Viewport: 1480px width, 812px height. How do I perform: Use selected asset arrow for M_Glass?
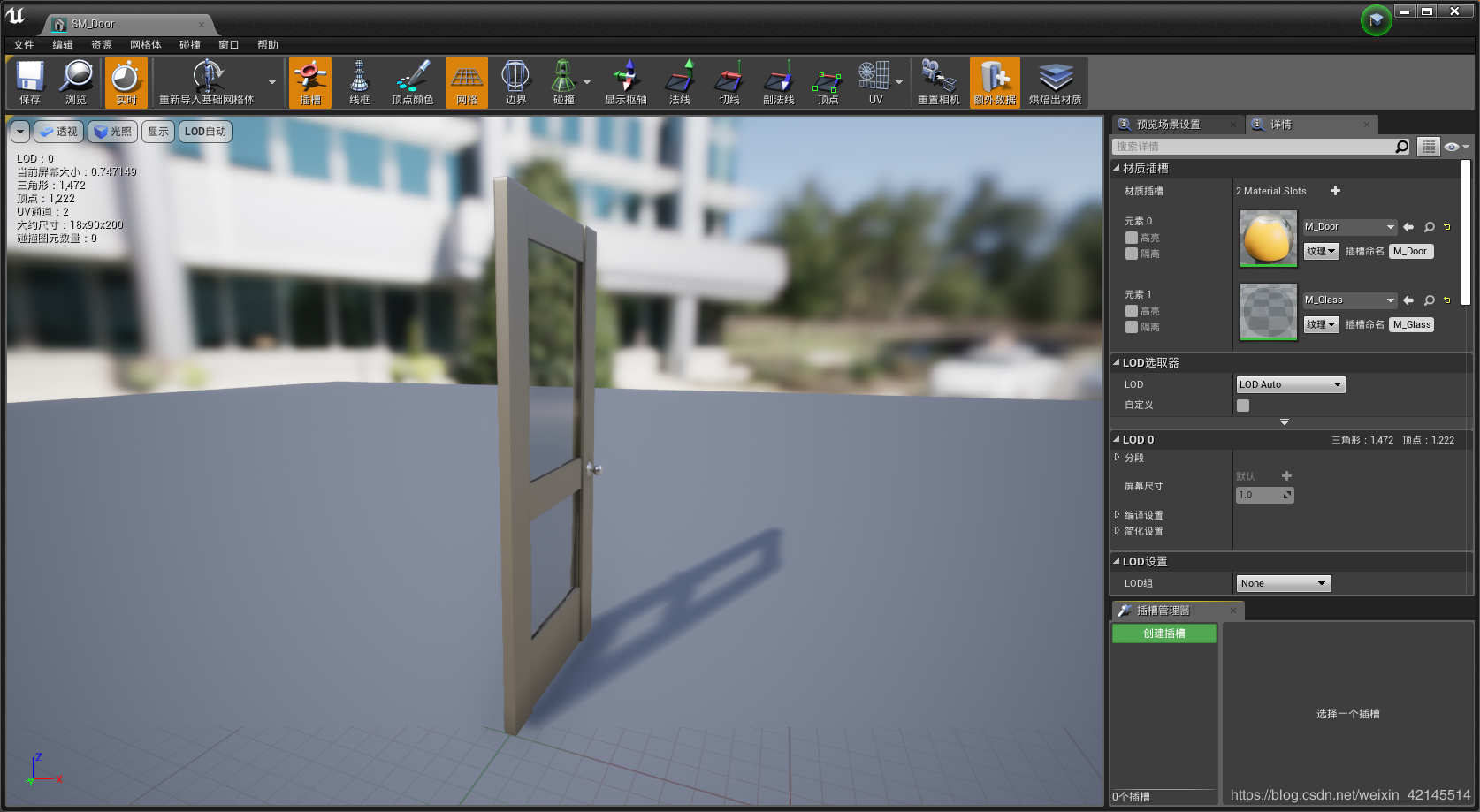click(1408, 300)
